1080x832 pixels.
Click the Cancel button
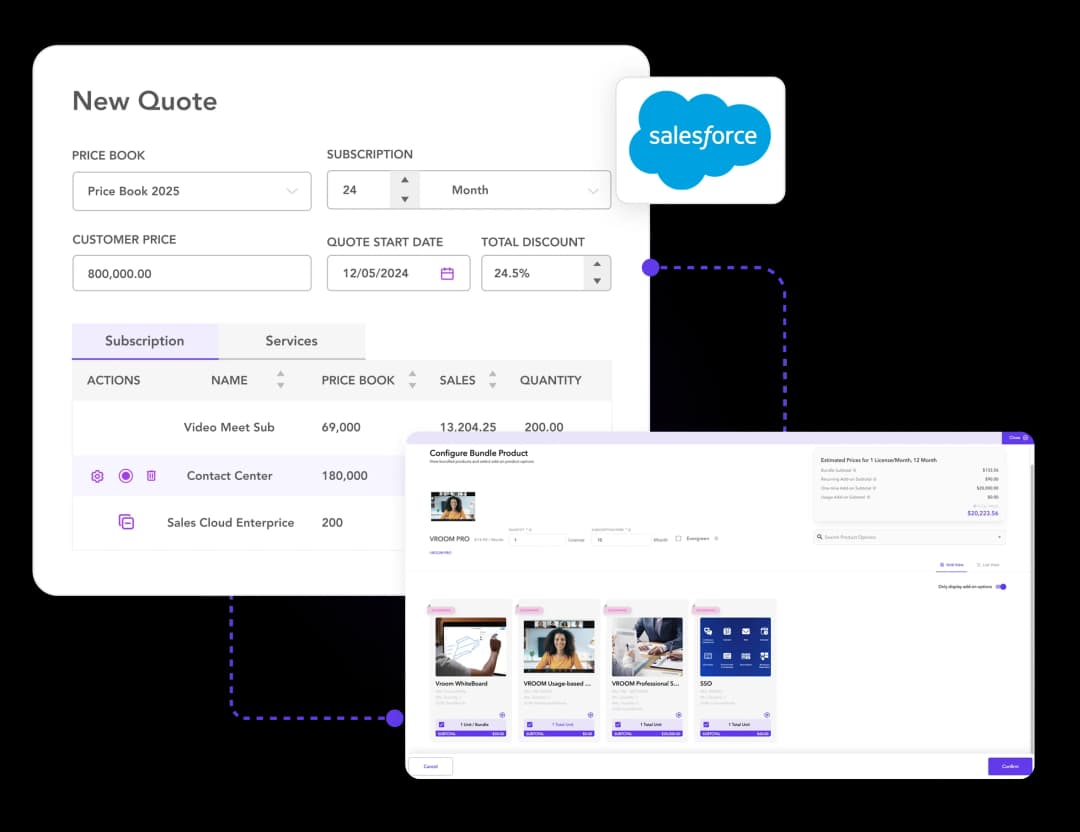pos(430,766)
